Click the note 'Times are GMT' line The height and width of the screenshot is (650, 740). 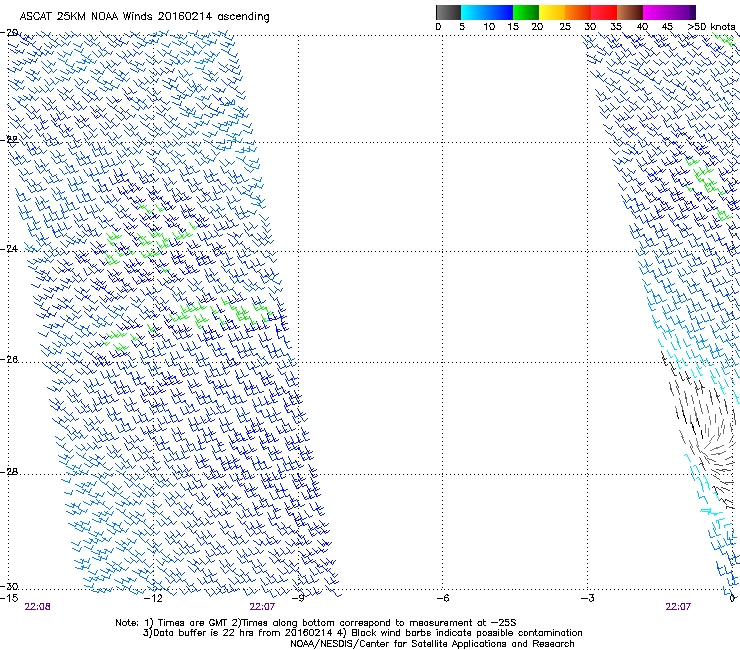click(316, 623)
